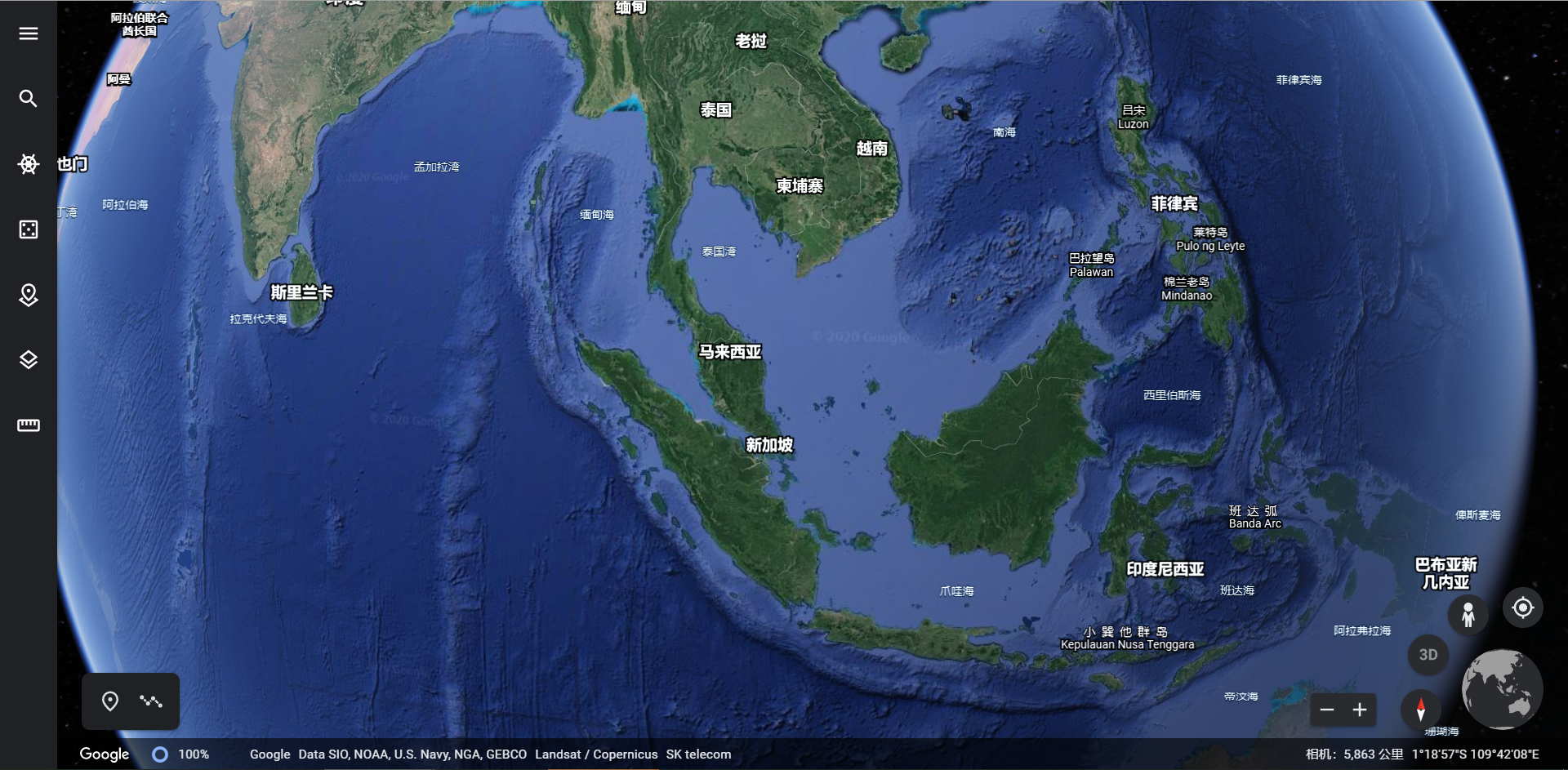
Task: Click the 西里伯斯海 sea label
Action: click(x=1172, y=395)
